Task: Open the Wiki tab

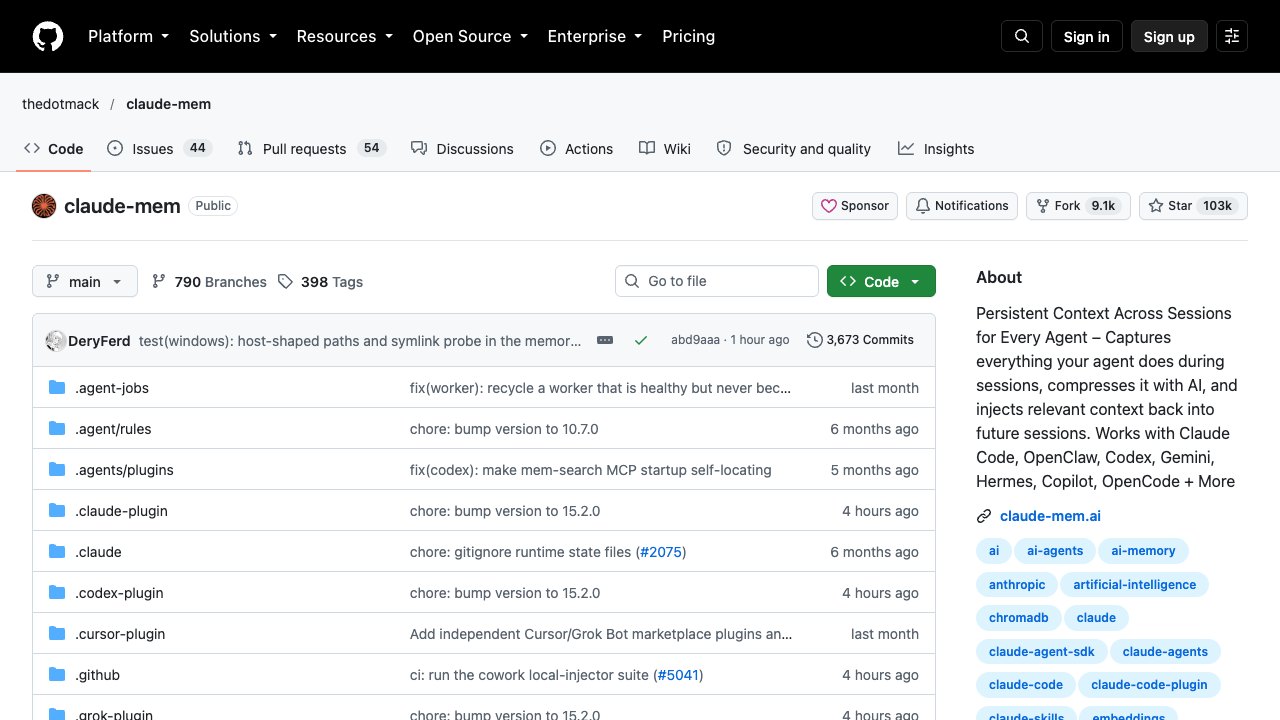Action: point(665,149)
